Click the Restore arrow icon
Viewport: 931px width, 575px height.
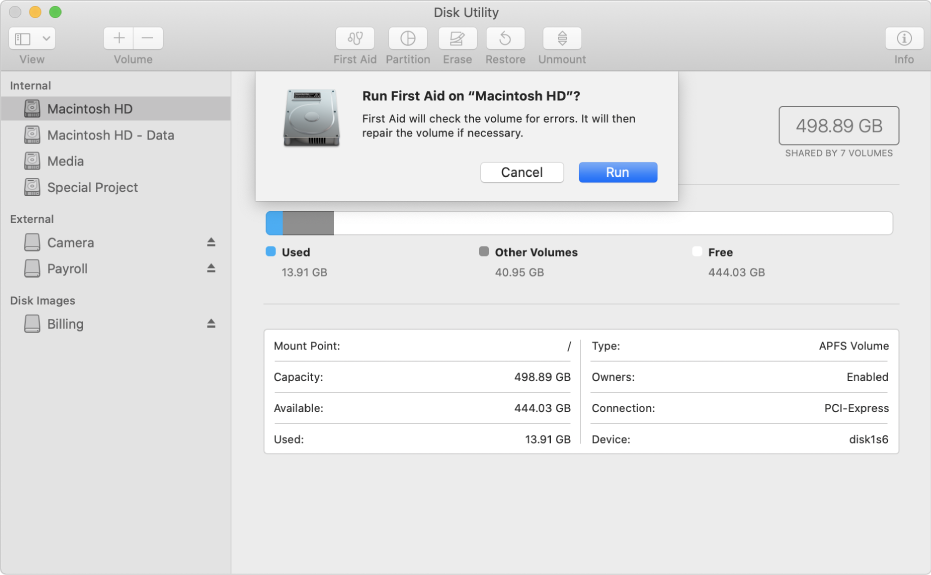point(505,39)
